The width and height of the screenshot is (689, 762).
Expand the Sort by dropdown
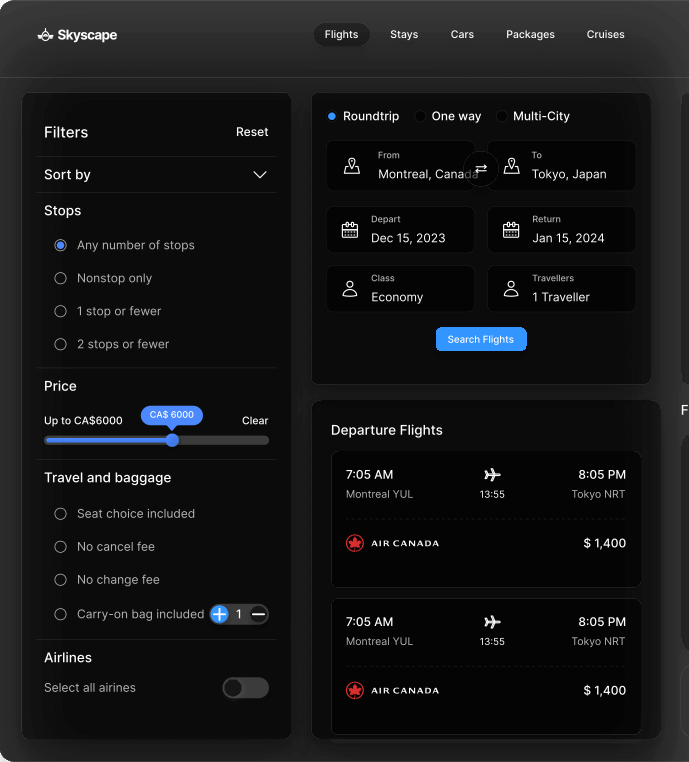click(259, 175)
